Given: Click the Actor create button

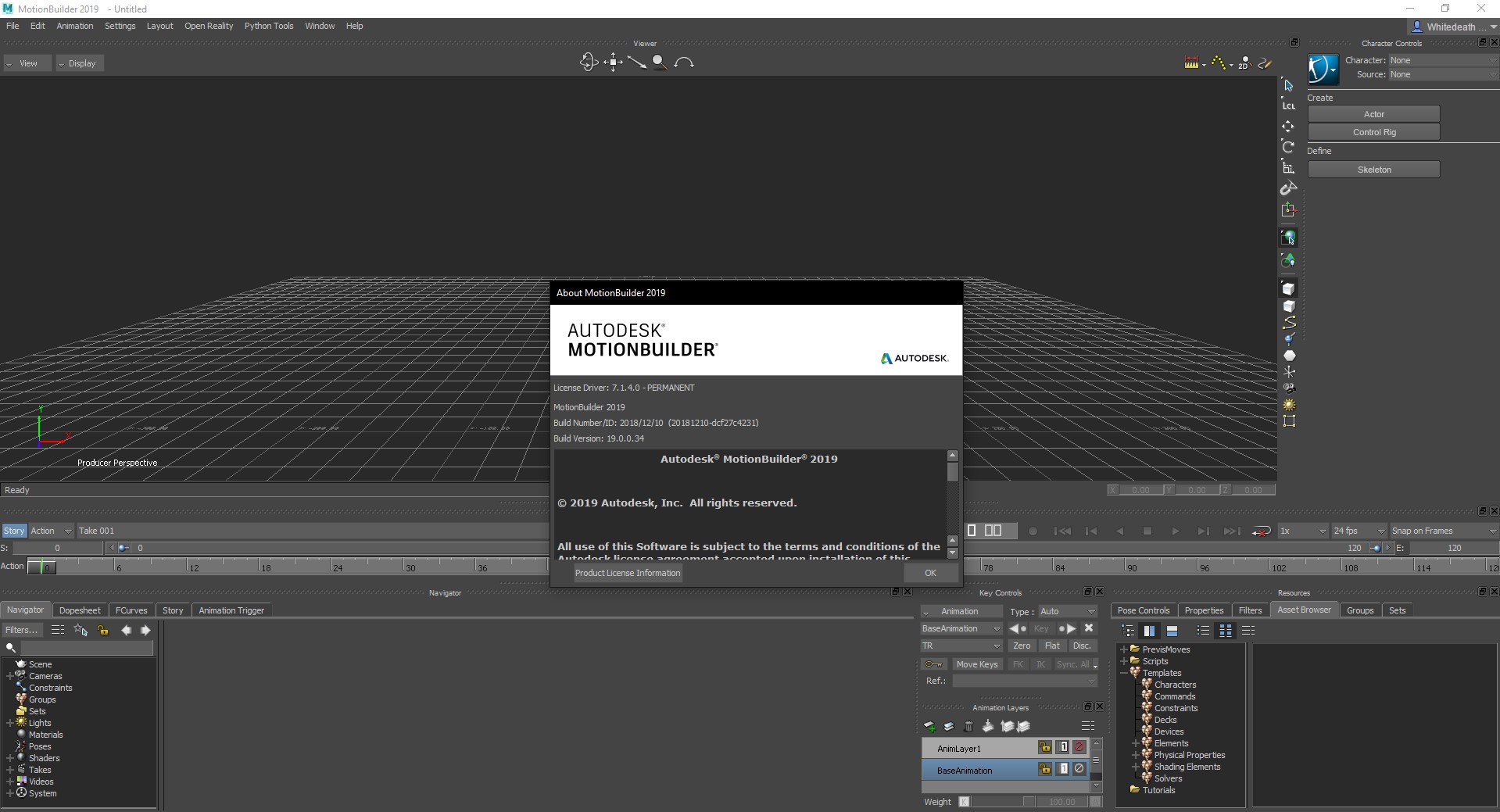Looking at the screenshot, I should coord(1373,114).
